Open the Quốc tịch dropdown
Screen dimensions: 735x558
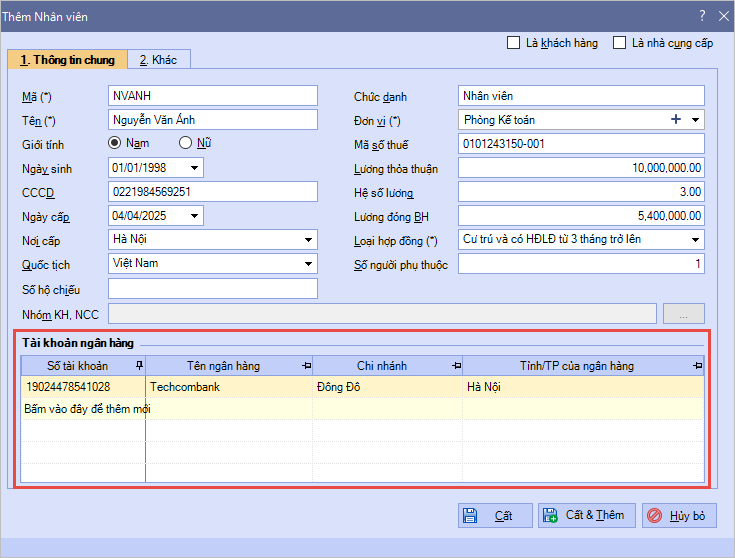[x=308, y=264]
